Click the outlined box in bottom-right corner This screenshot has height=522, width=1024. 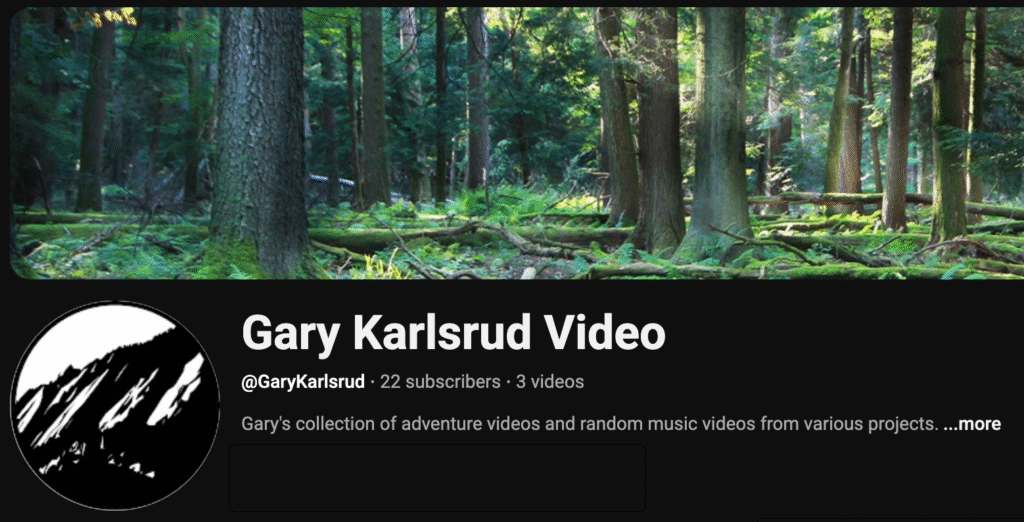891,520
